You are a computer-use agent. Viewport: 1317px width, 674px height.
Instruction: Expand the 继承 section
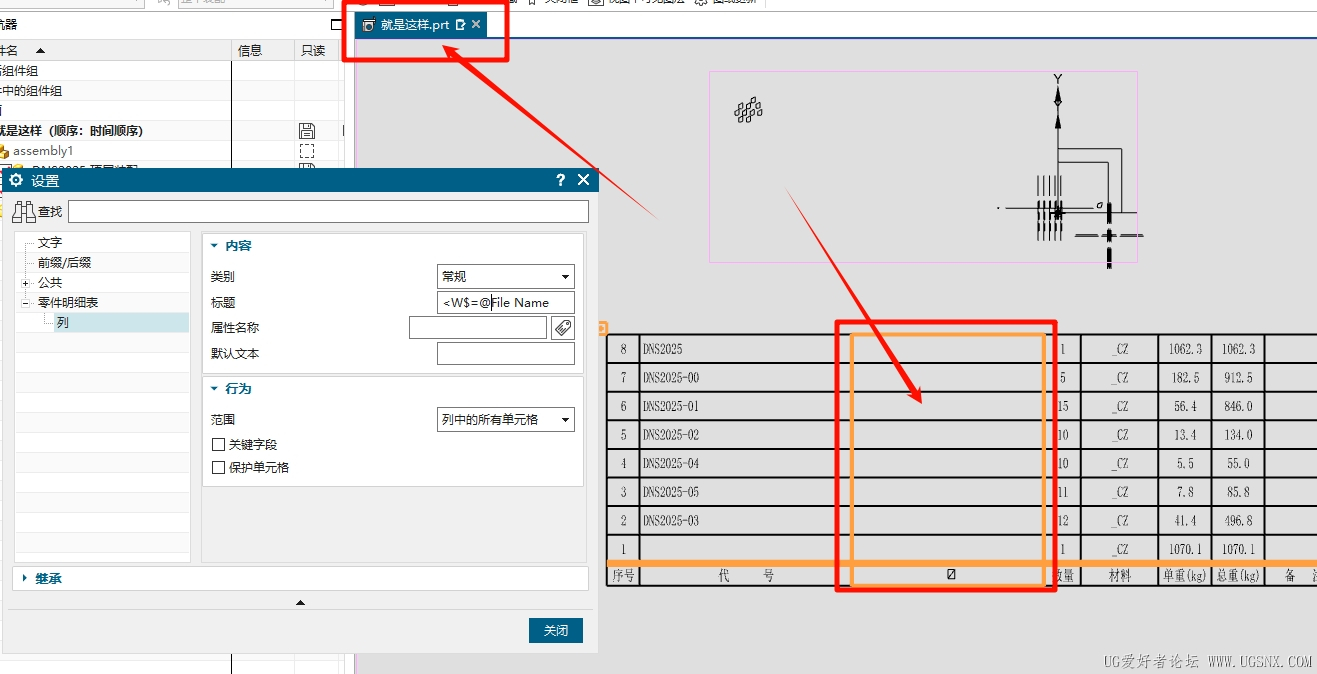(25, 578)
